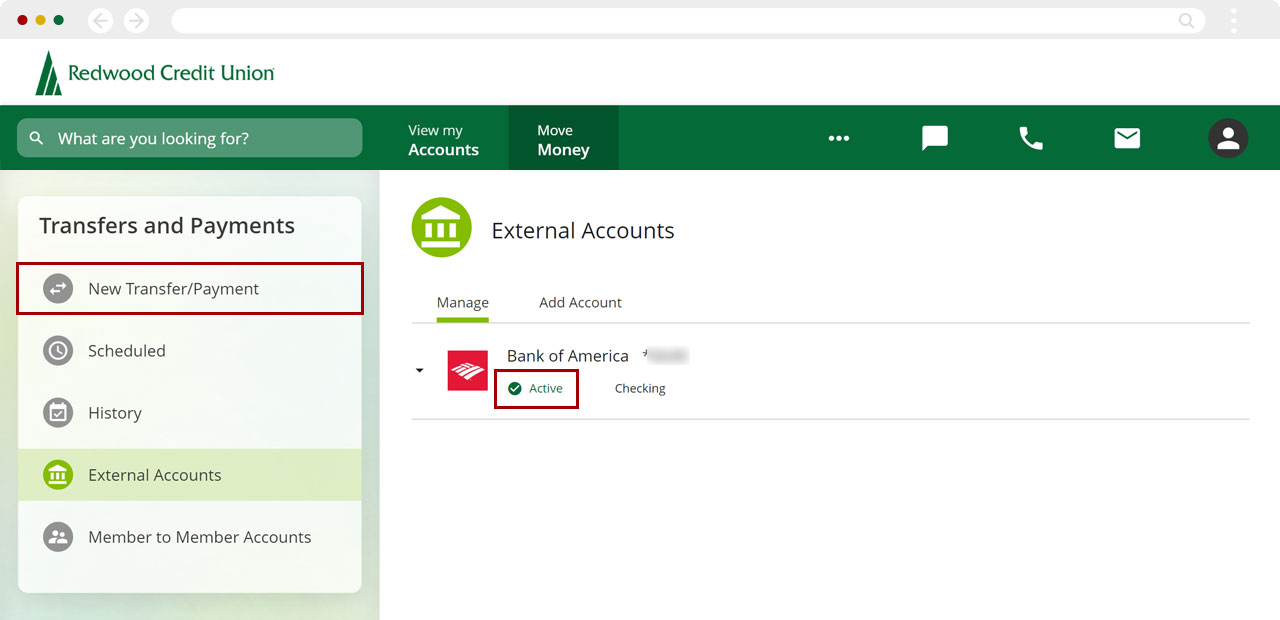Click the green External Accounts header icon
The image size is (1280, 620).
tap(441, 228)
